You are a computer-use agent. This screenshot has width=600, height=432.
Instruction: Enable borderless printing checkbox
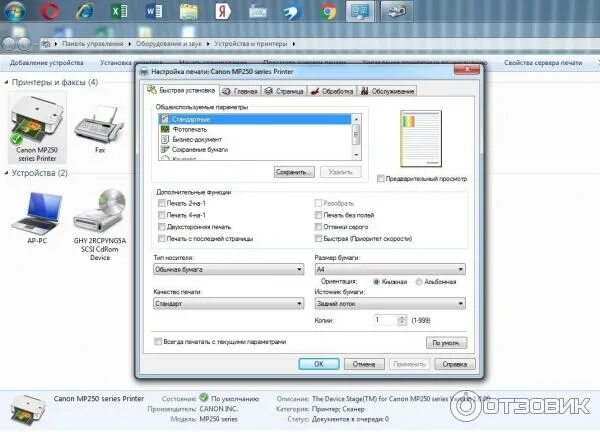[318, 215]
